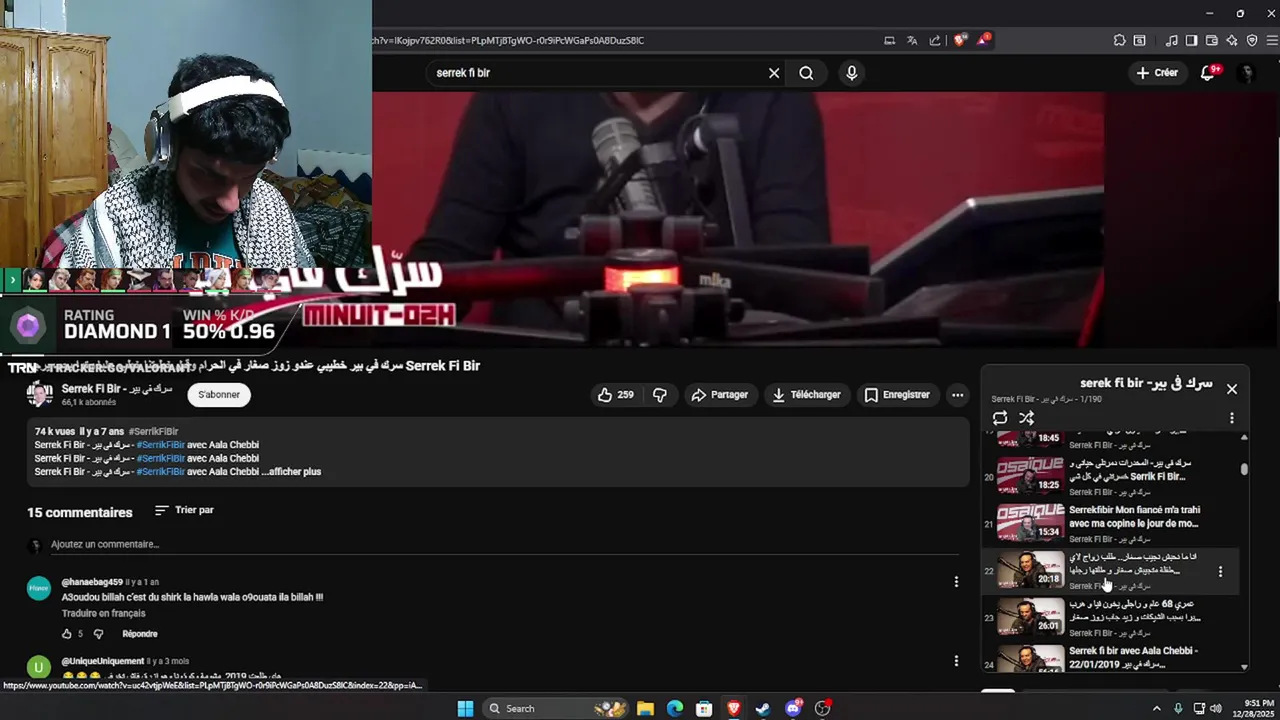Open three-dot menu for playlist video 22
The height and width of the screenshot is (720, 1280).
click(1220, 572)
